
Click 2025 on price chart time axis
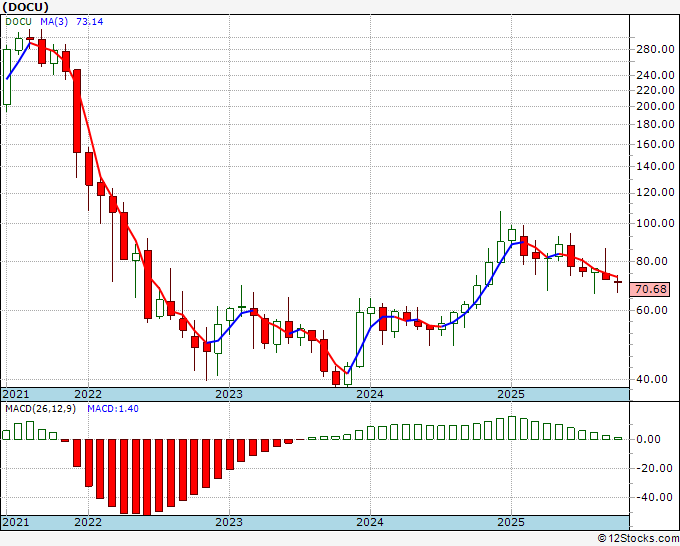click(511, 394)
